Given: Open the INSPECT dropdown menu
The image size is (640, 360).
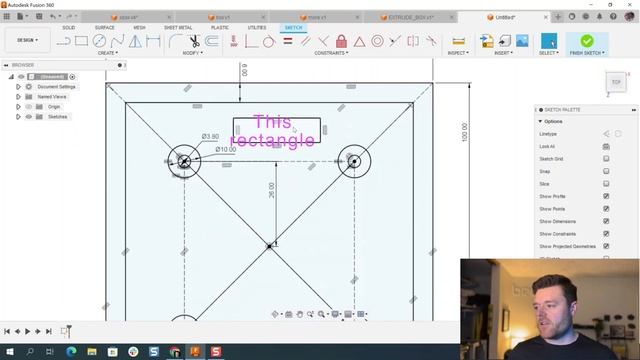Looking at the screenshot, I should 458,53.
